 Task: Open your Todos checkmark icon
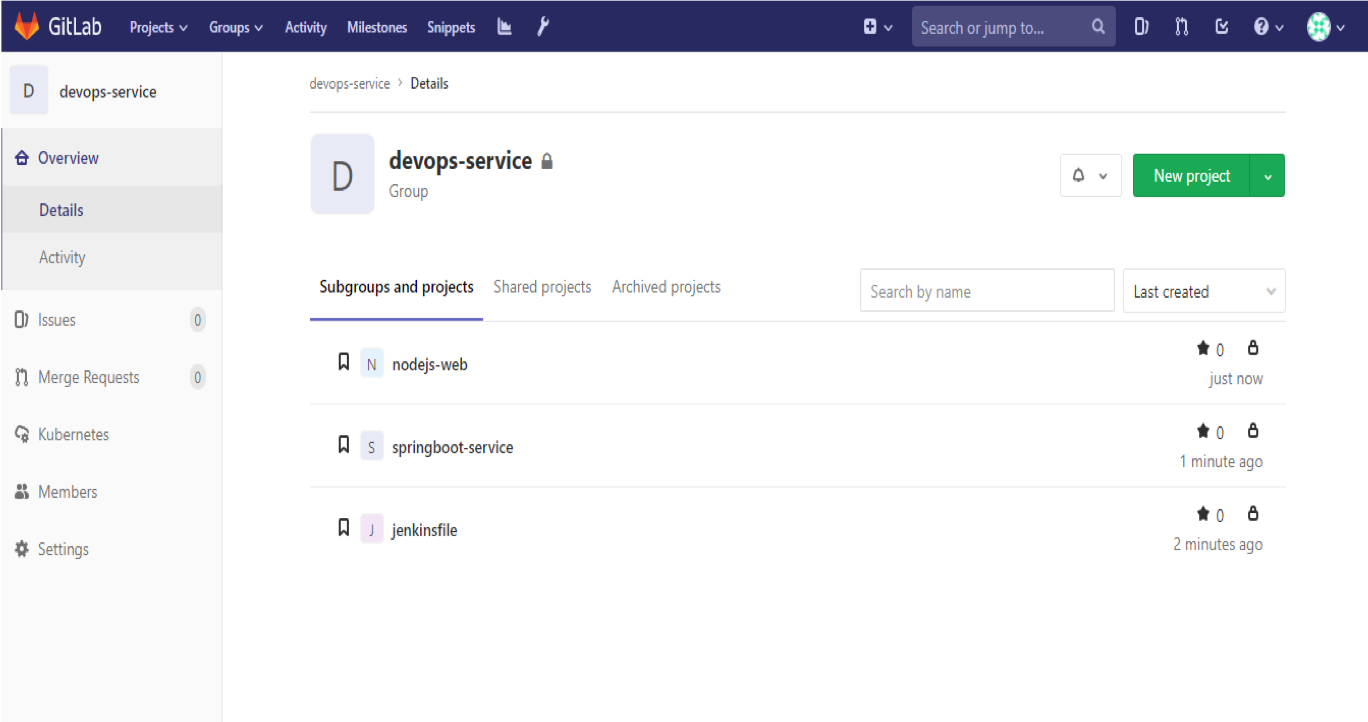1221,26
